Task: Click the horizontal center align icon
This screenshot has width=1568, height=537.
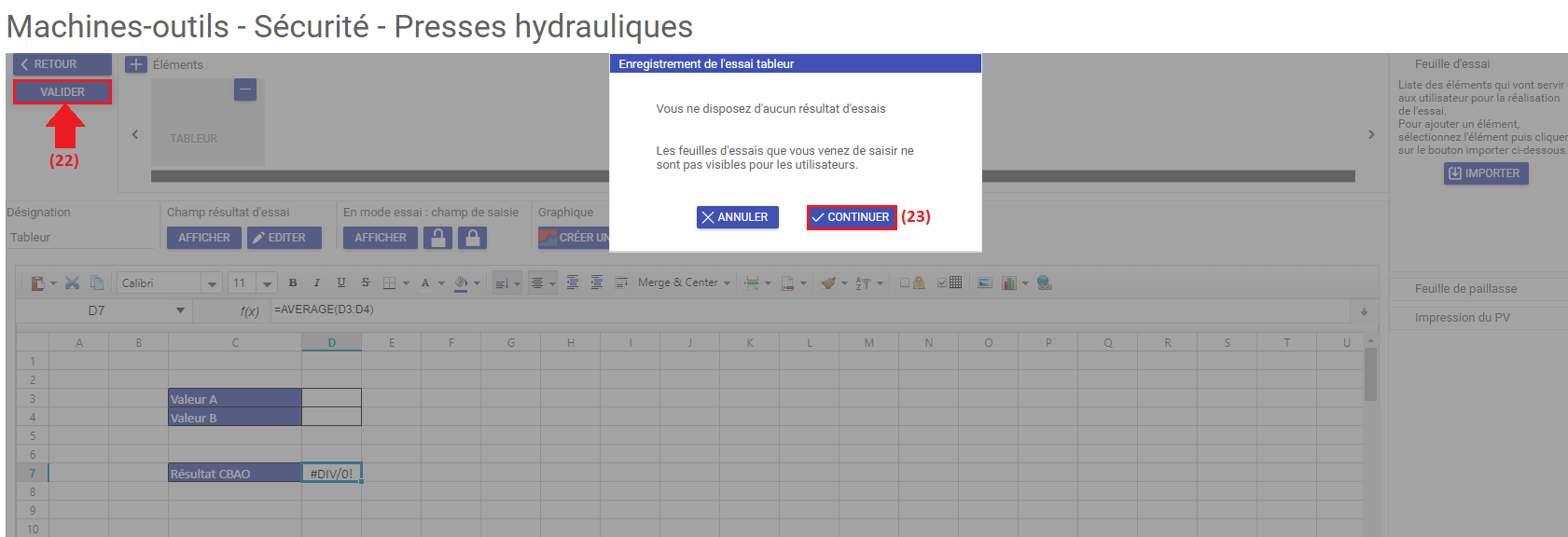Action: [537, 283]
